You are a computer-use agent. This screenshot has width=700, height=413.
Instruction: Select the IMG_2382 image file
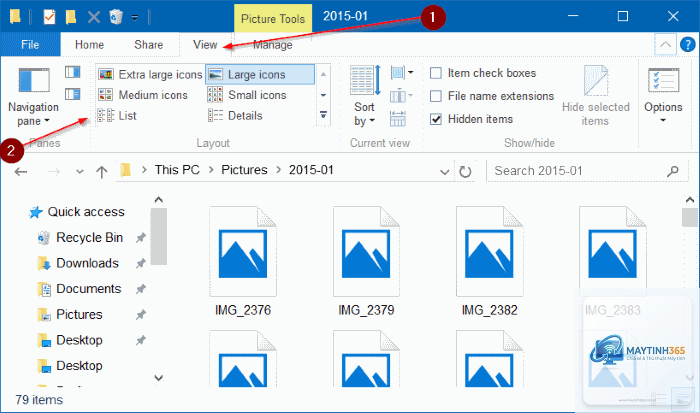489,262
